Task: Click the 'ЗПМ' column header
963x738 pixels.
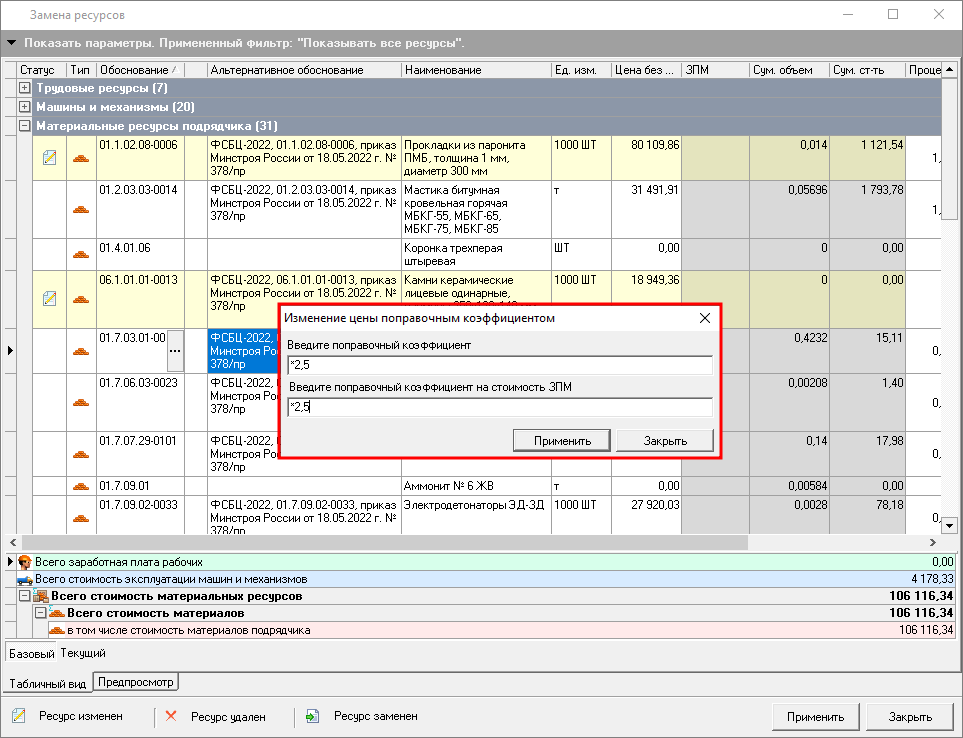Action: pos(715,70)
